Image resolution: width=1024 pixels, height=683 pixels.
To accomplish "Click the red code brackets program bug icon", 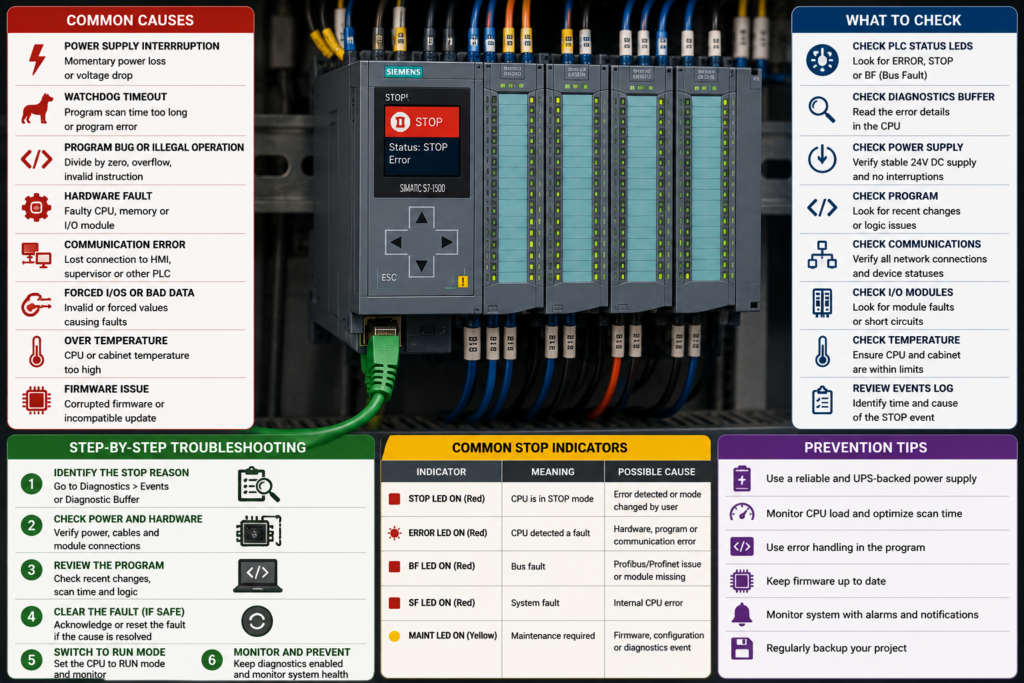I will coord(37,159).
